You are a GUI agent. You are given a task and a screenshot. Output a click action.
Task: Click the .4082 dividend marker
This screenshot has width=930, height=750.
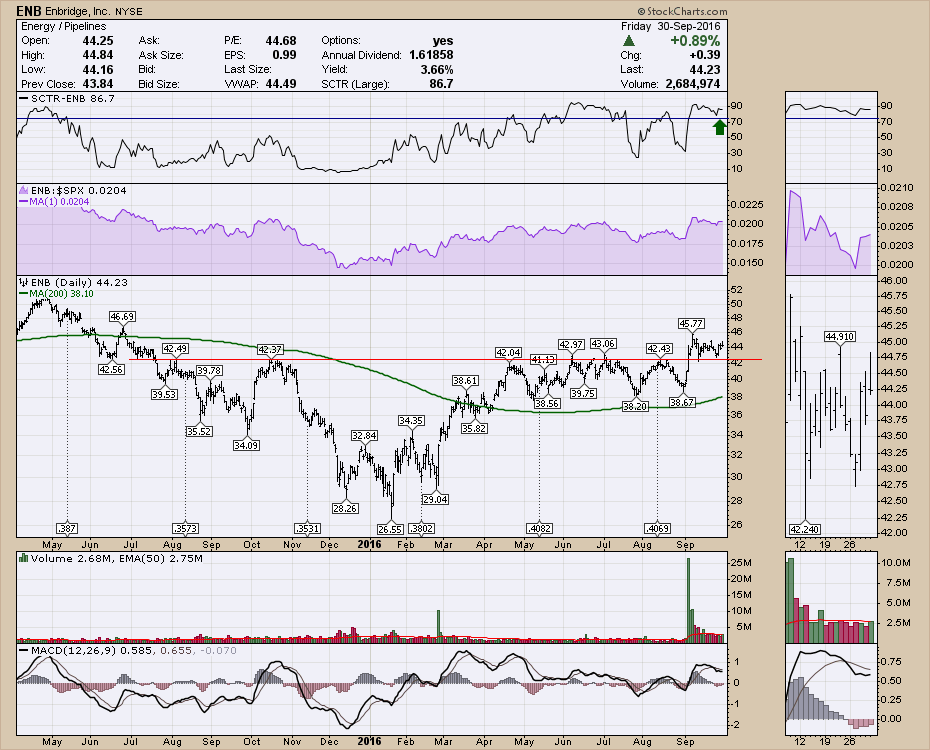point(539,528)
